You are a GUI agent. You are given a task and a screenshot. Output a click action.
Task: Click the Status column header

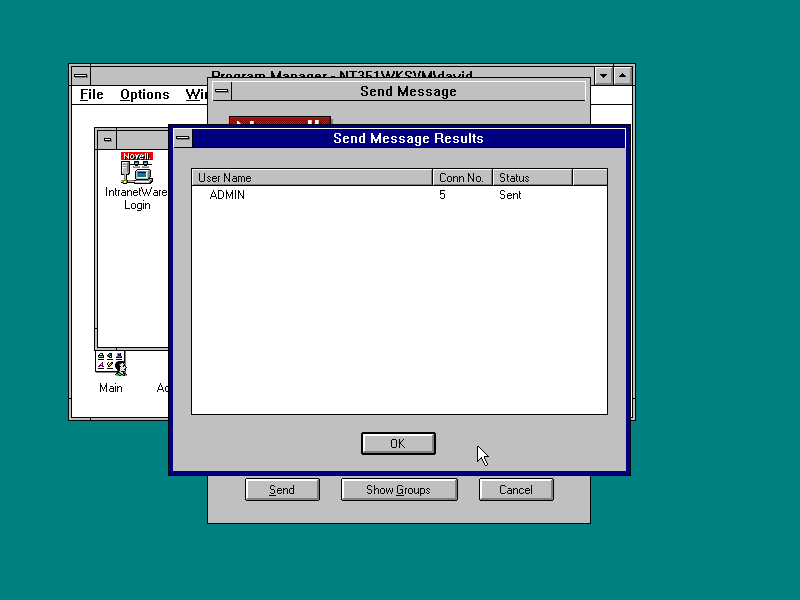[532, 178]
